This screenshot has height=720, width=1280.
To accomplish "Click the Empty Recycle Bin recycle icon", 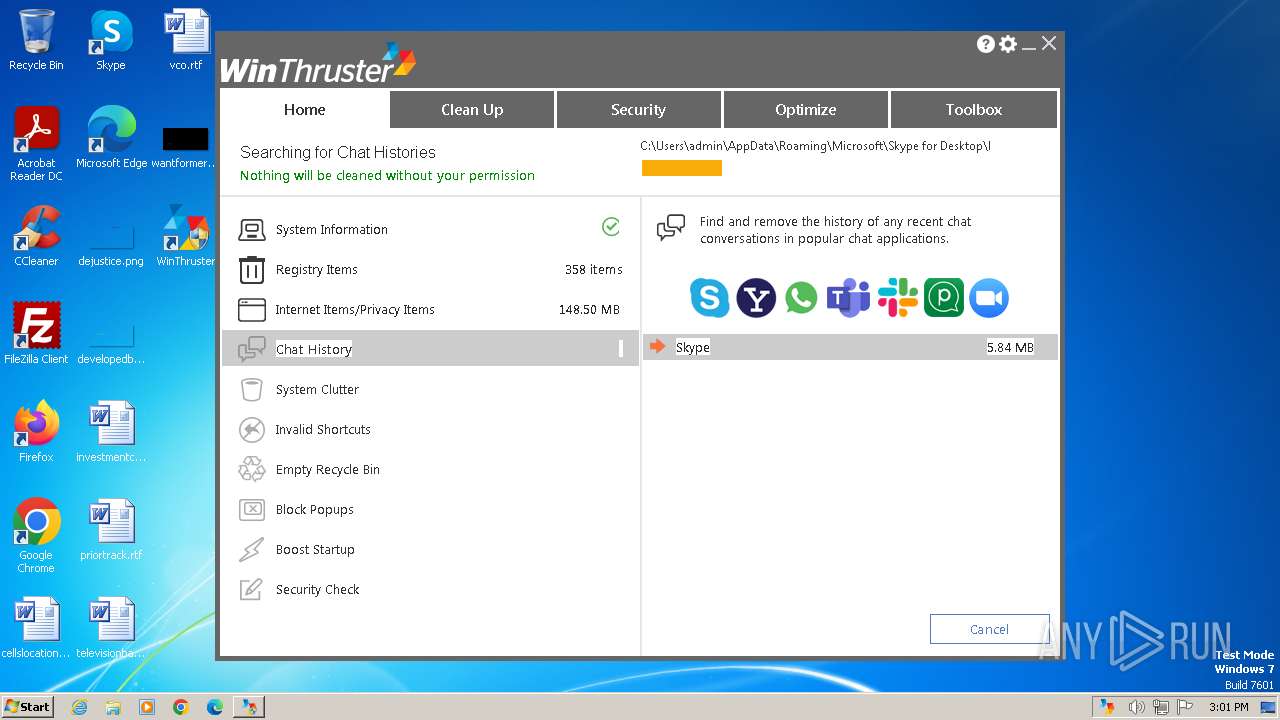I will (x=251, y=470).
